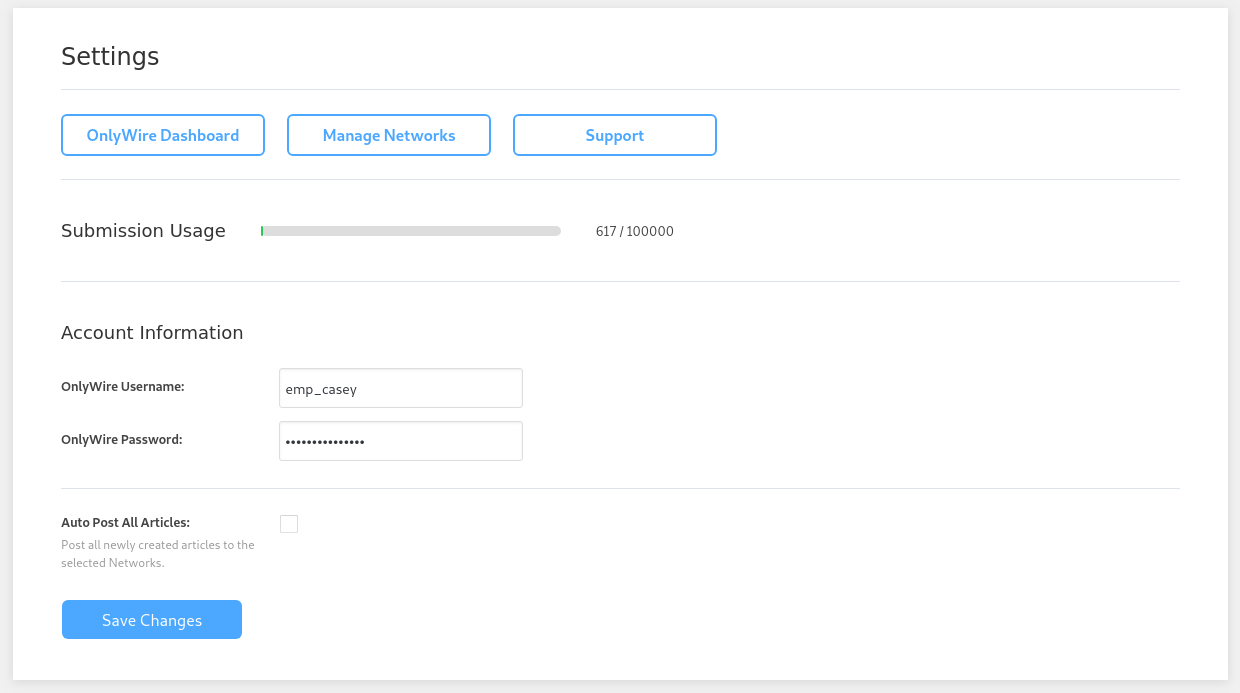1240x693 pixels.
Task: Click the 'OnlyWire Password:' label
Action: (122, 439)
